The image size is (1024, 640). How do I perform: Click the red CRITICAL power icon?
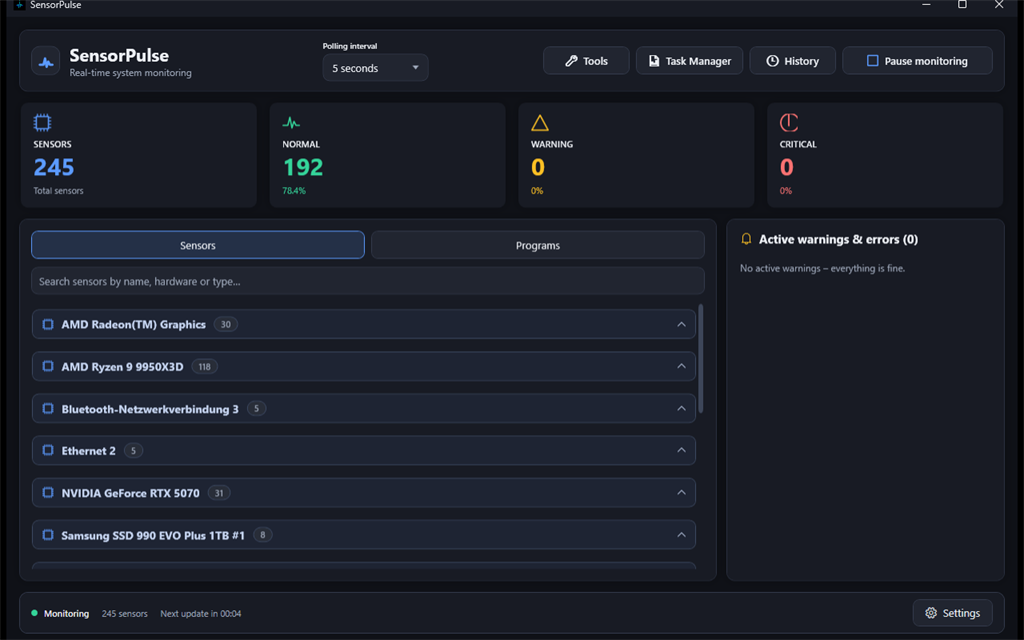tap(788, 122)
